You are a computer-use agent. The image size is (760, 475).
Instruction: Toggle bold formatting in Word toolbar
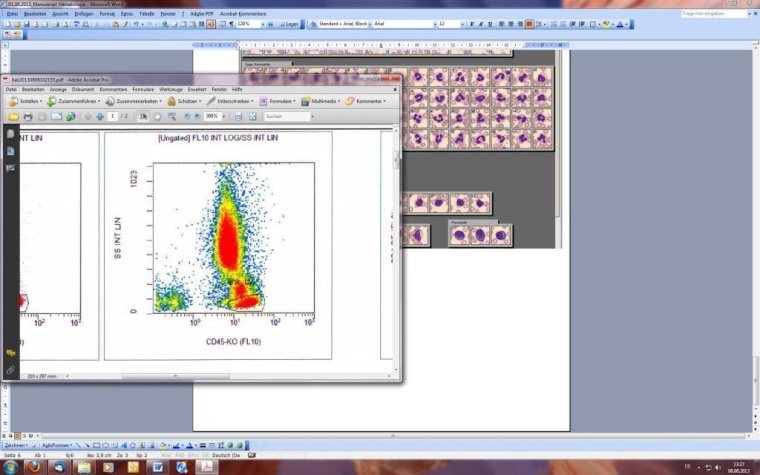click(473, 24)
